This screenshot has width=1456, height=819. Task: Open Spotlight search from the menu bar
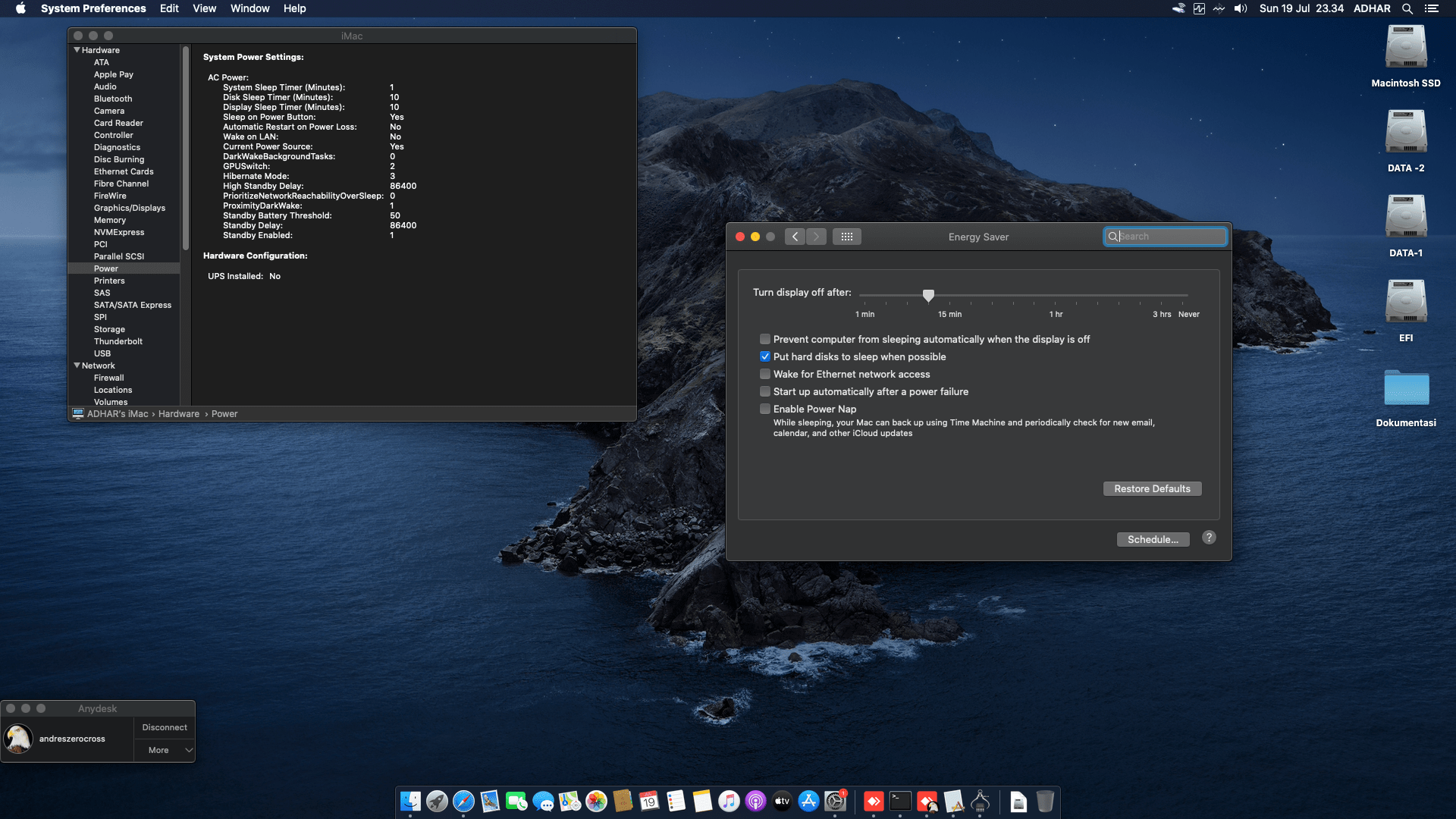[x=1407, y=8]
